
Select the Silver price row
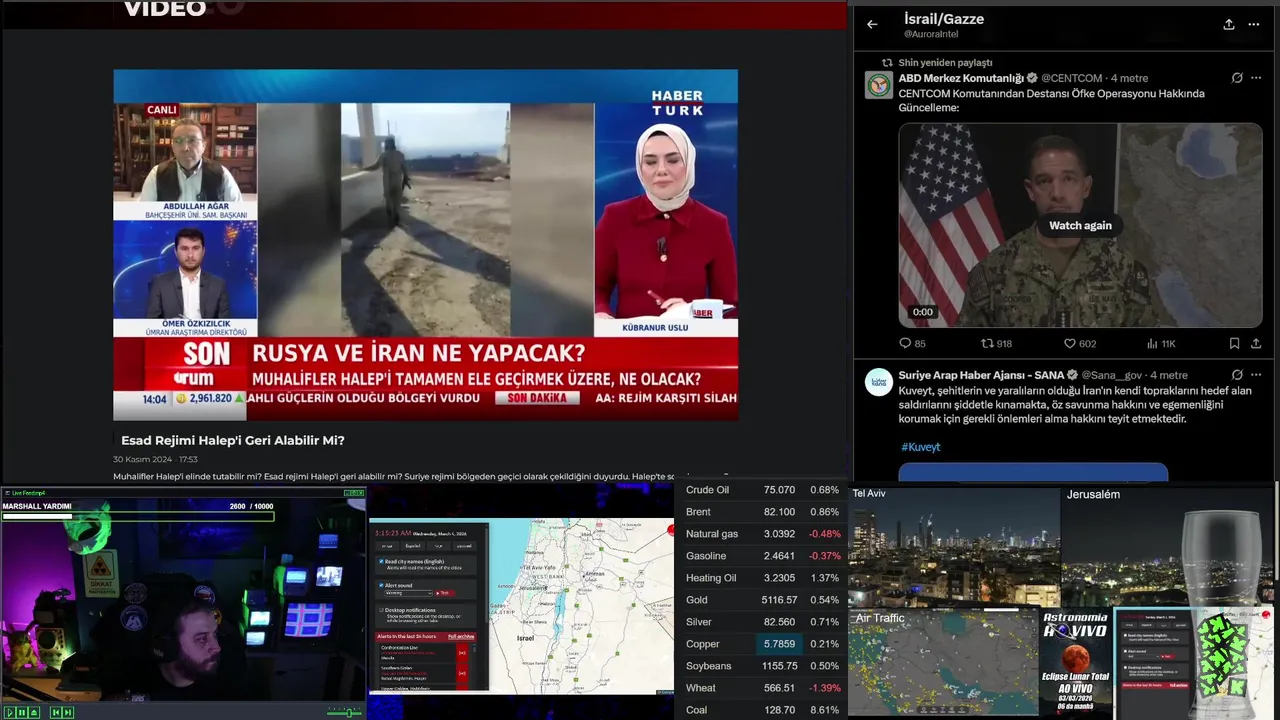pos(762,622)
